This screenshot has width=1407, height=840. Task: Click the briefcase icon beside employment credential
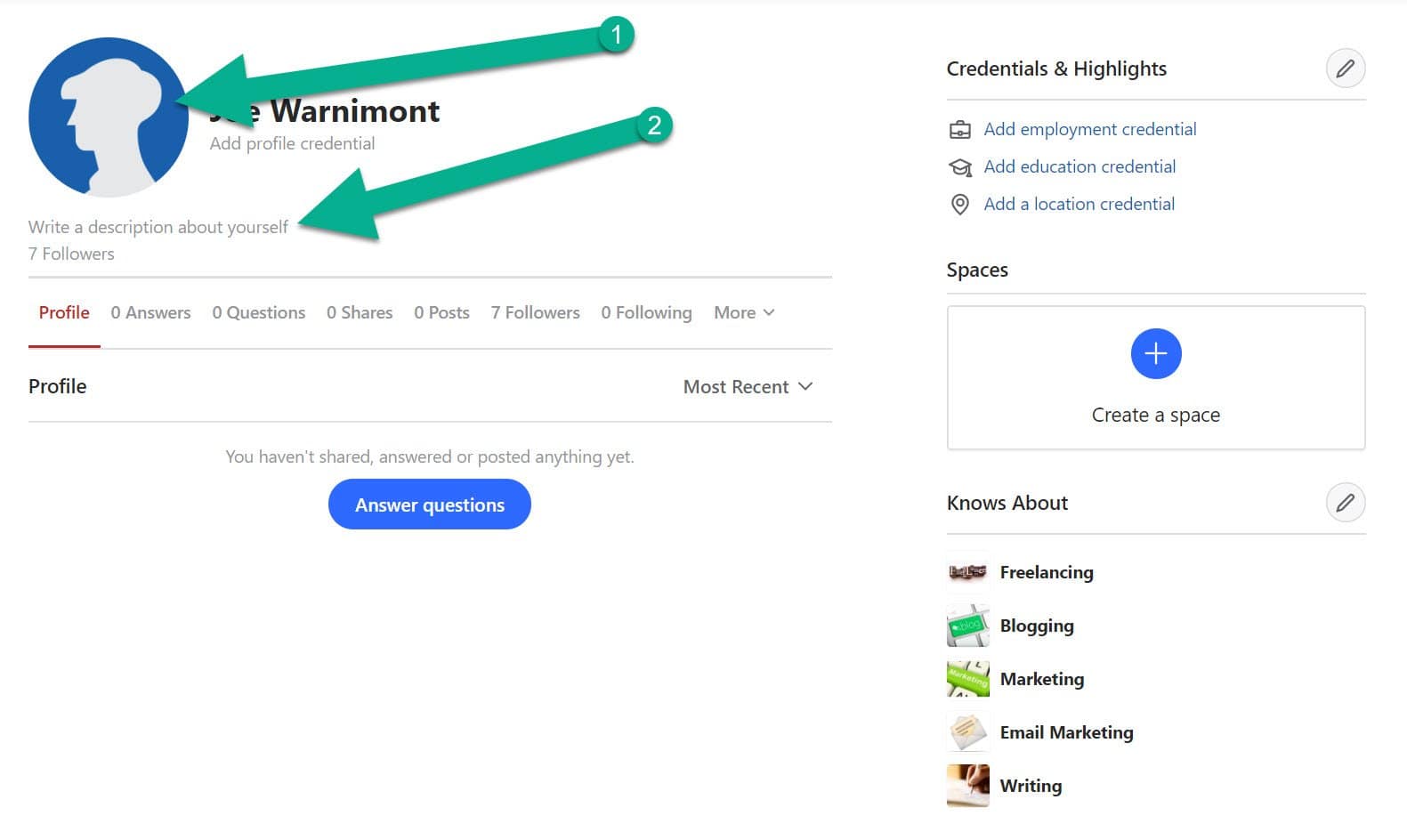(959, 129)
